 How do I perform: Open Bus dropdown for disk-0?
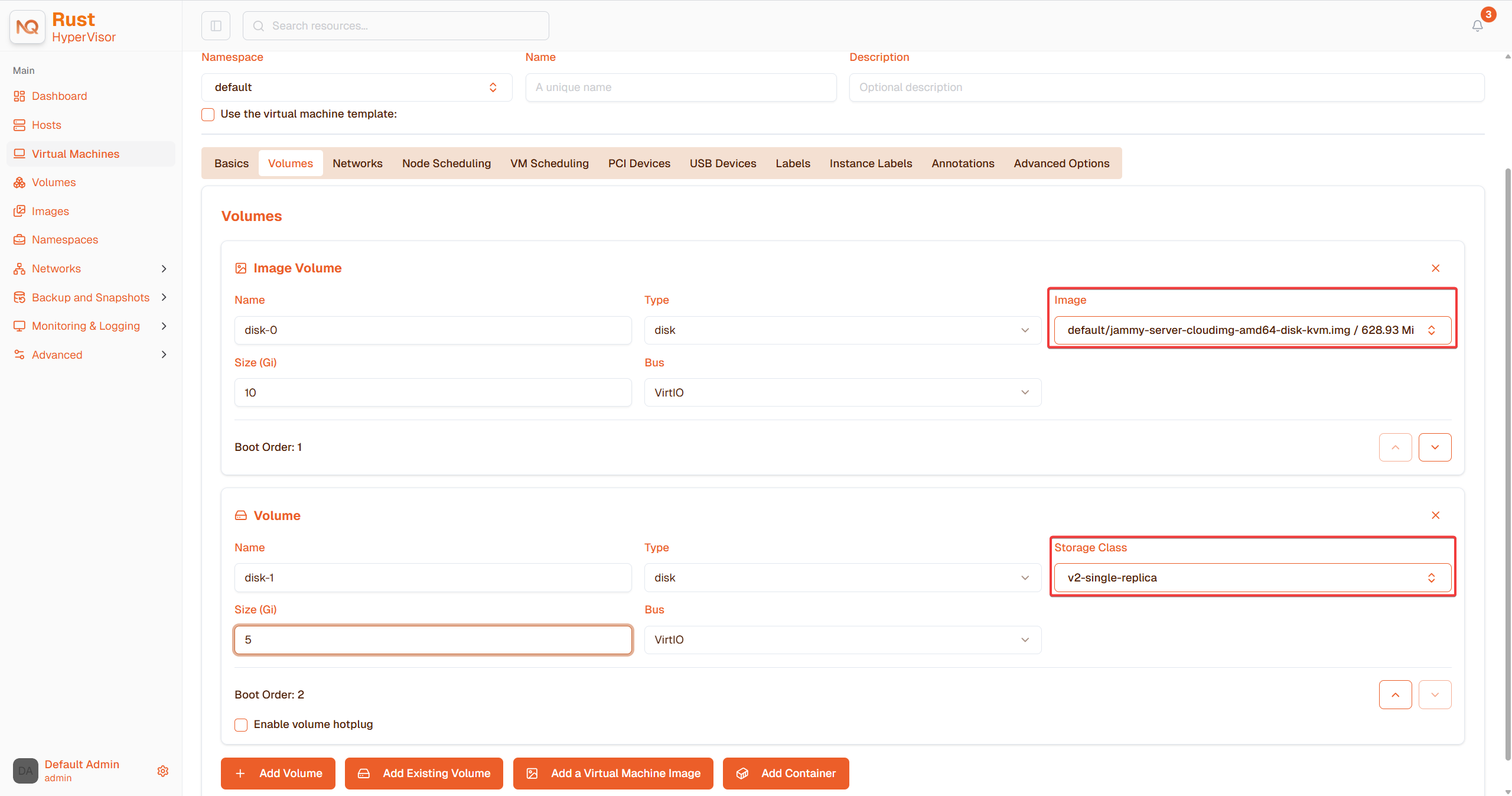point(842,393)
